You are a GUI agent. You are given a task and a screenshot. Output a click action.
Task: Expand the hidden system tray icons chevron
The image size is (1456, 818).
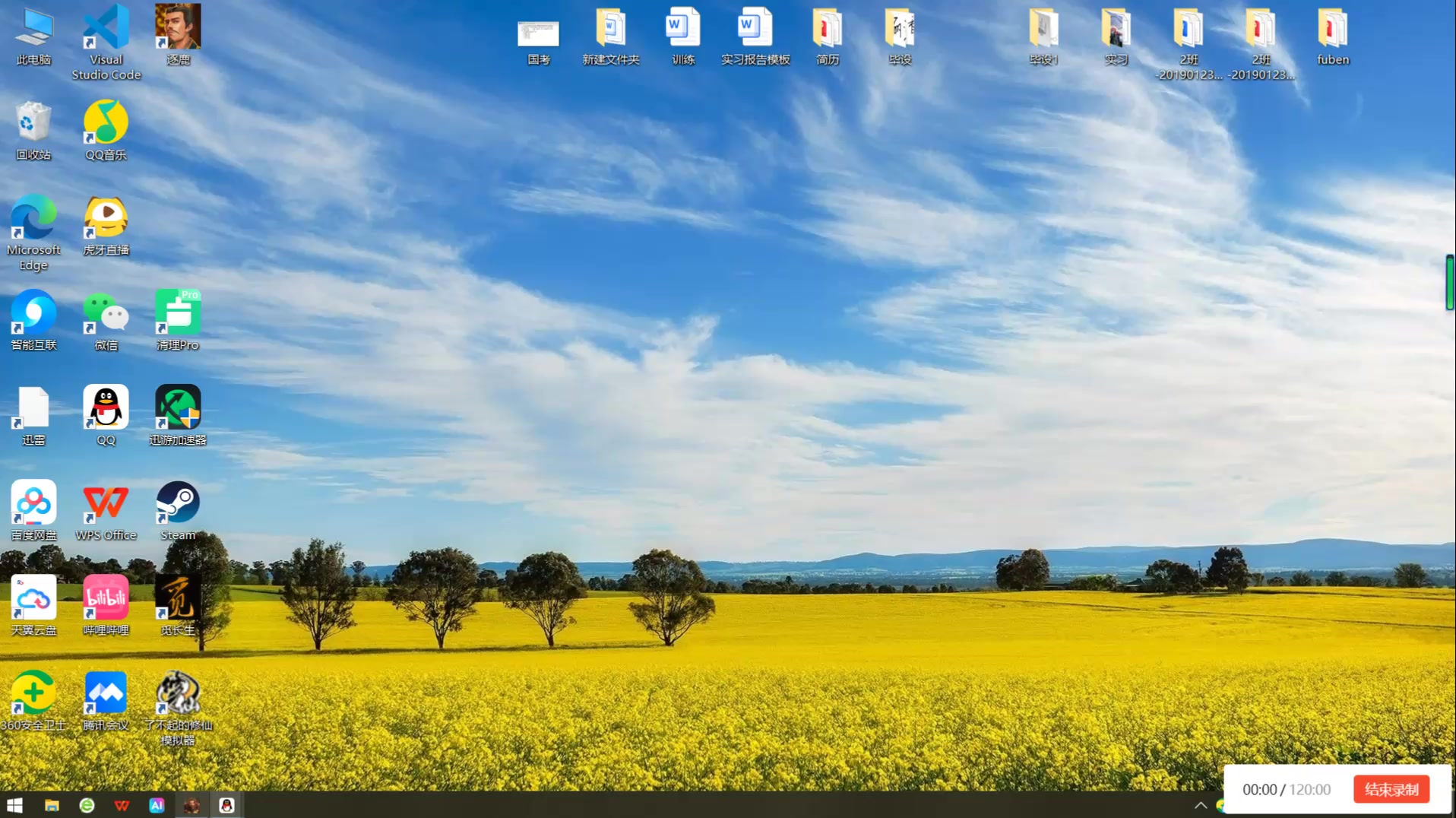[1200, 805]
